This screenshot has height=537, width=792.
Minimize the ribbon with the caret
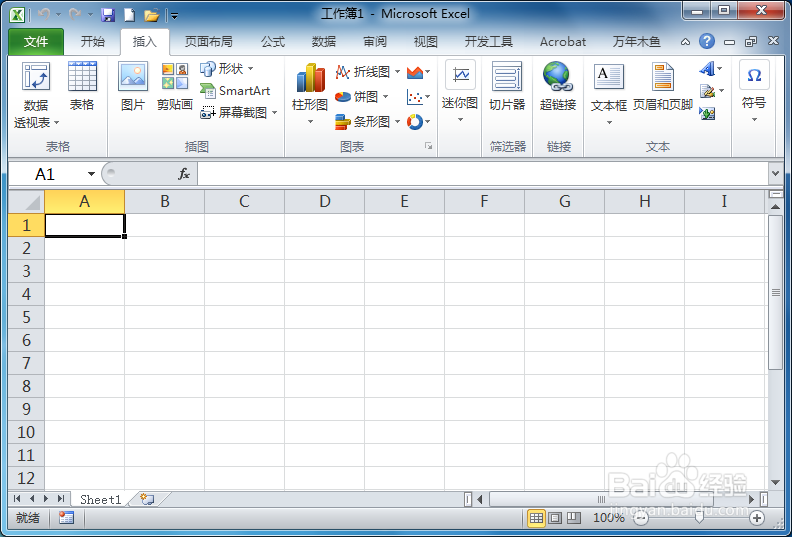(x=685, y=42)
